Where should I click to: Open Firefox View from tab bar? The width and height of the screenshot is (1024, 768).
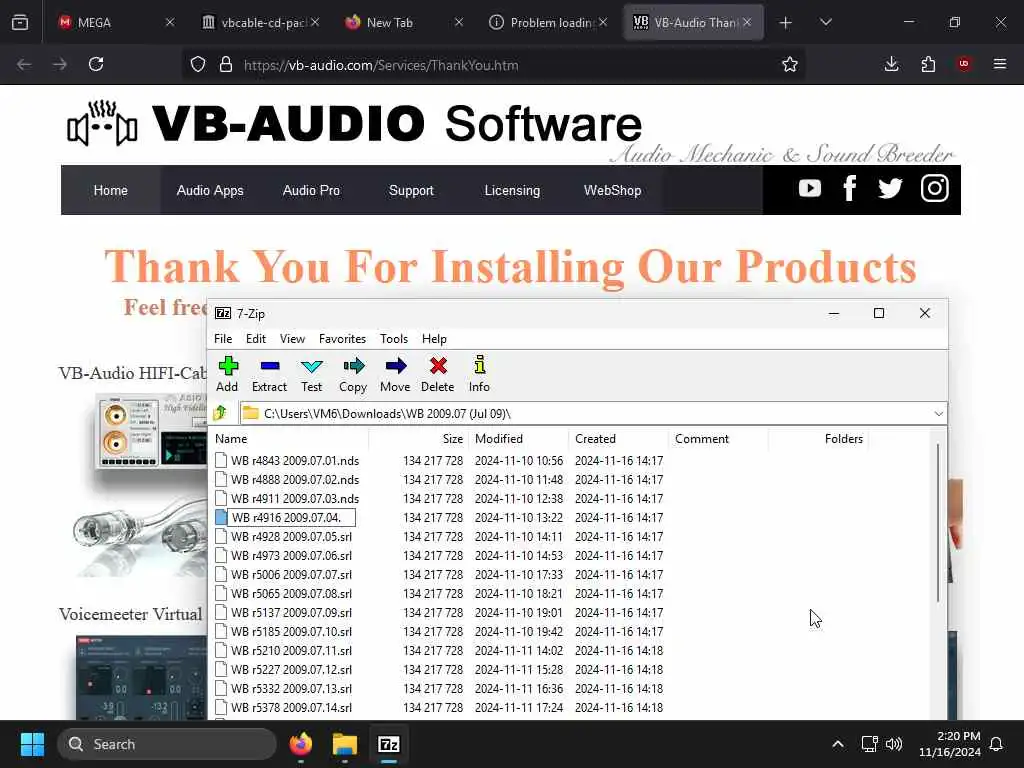tap(20, 22)
